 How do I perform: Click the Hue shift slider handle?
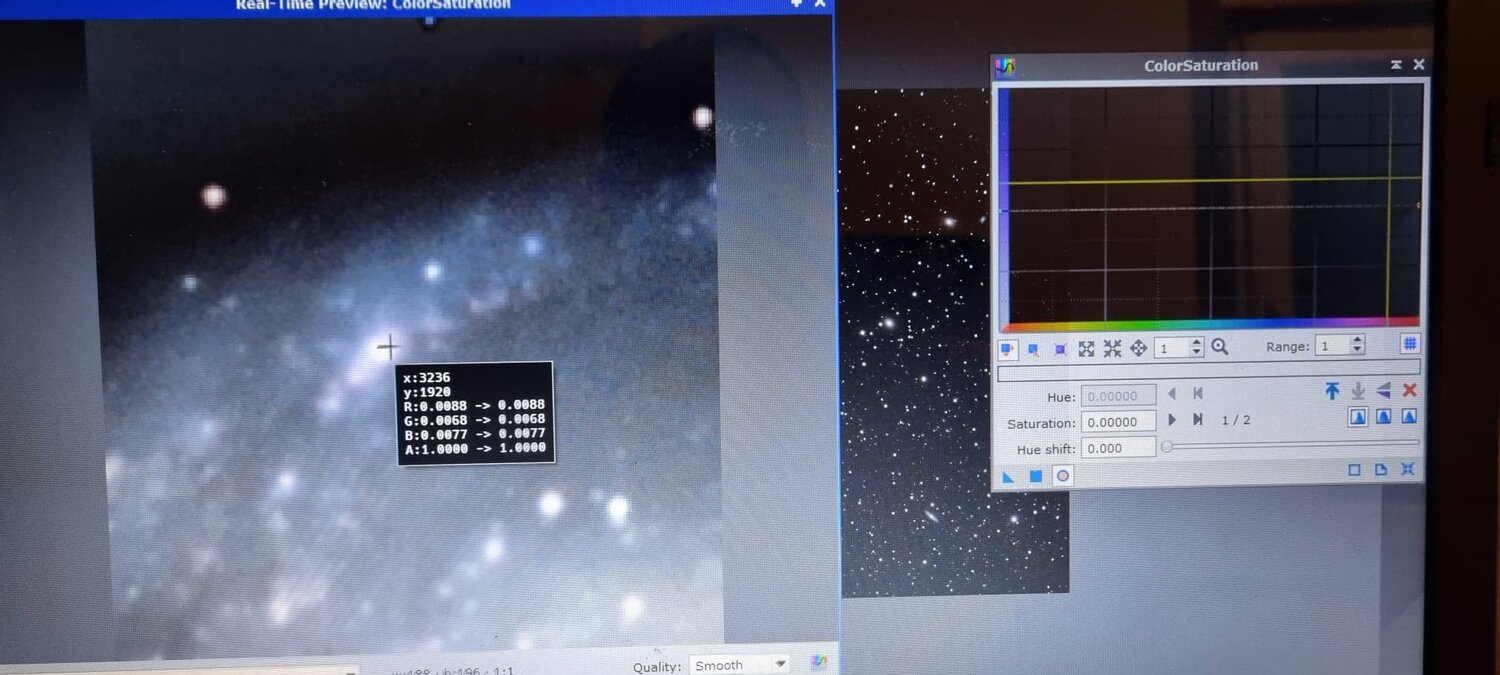click(x=1166, y=446)
